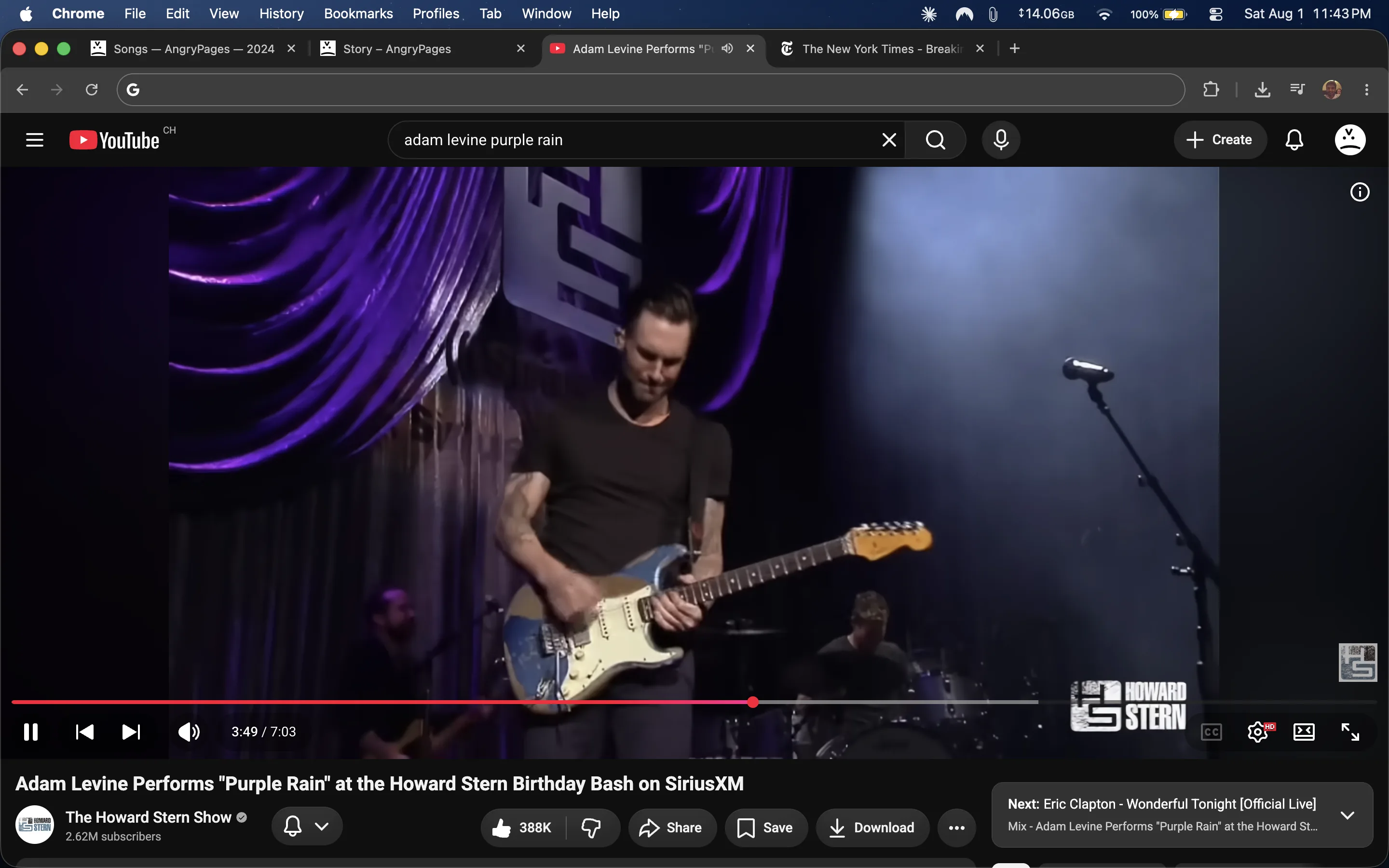Open YouTube notifications bell
1389x868 pixels.
(1294, 139)
